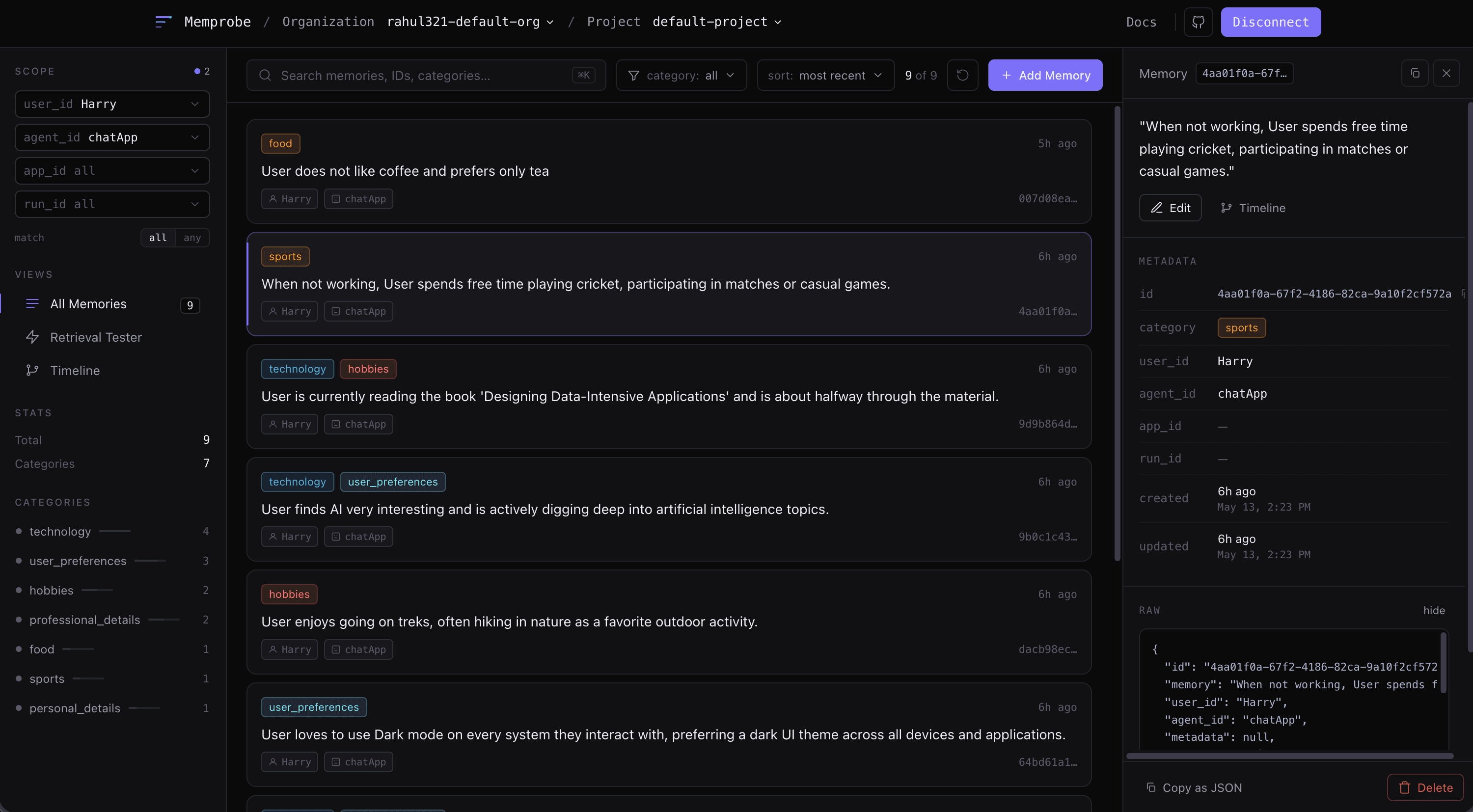
Task: Click the trash icon on Delete
Action: click(x=1404, y=787)
